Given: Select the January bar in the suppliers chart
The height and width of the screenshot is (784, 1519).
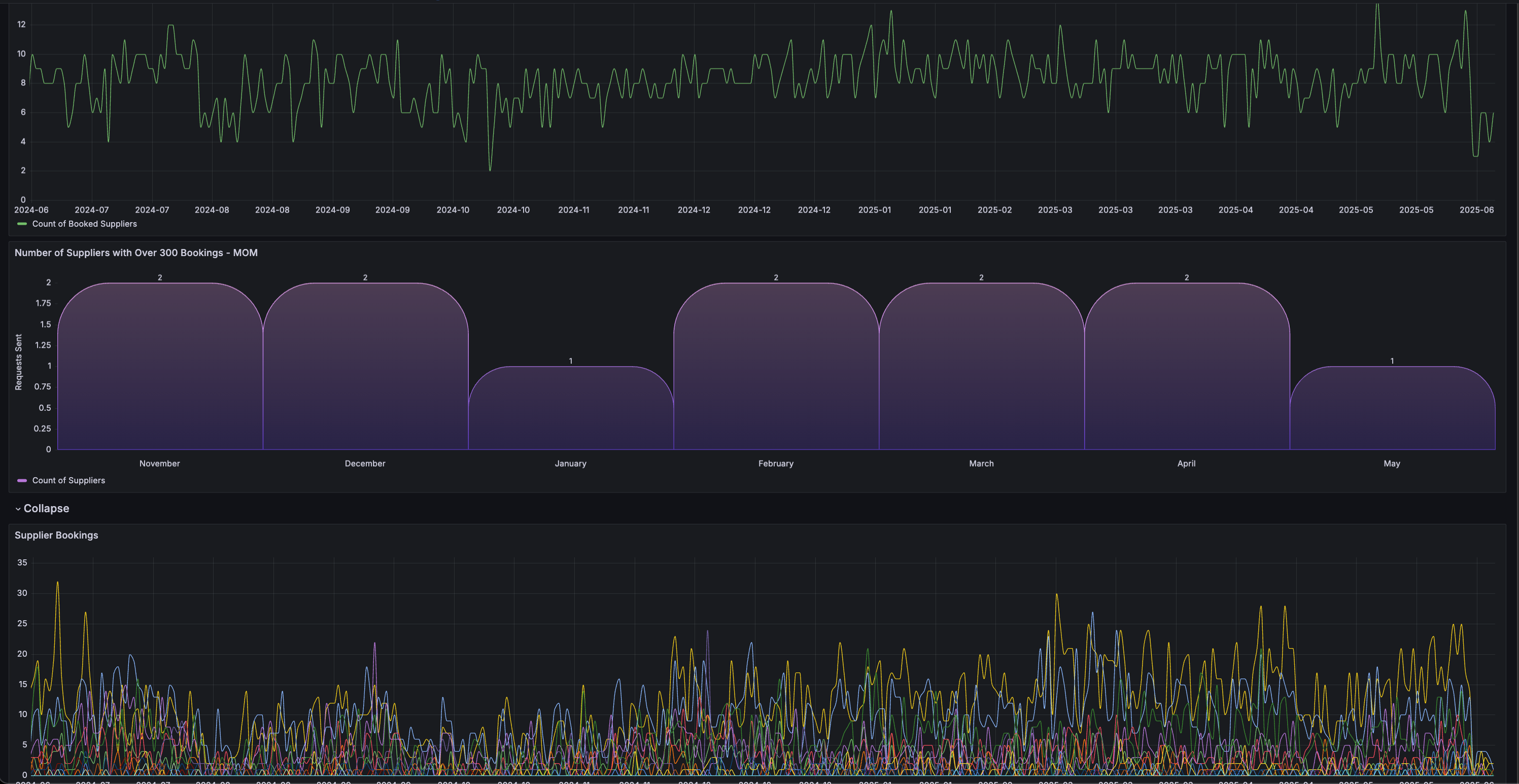Looking at the screenshot, I should pos(571,408).
